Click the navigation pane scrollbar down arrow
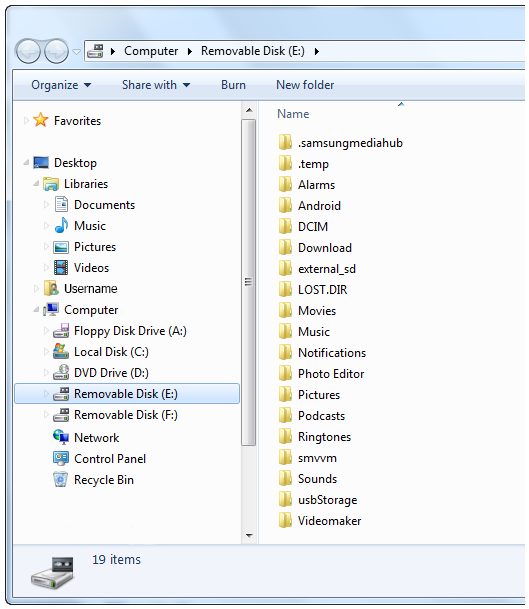529x609 pixels. click(249, 536)
